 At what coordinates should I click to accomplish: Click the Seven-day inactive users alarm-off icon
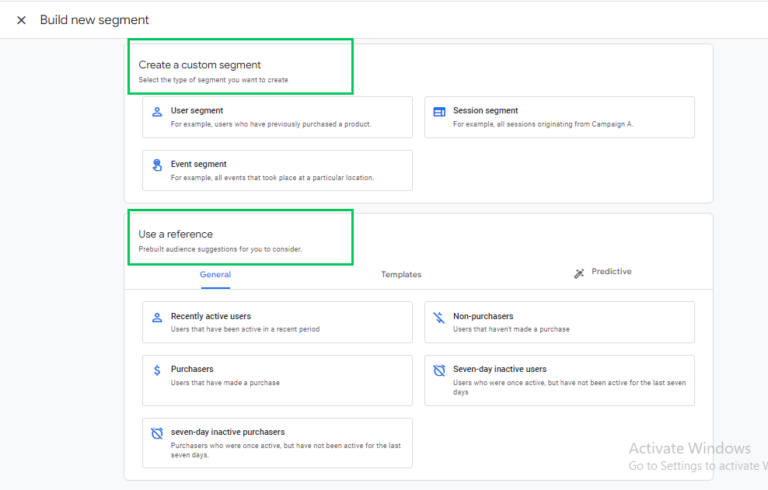tap(439, 370)
